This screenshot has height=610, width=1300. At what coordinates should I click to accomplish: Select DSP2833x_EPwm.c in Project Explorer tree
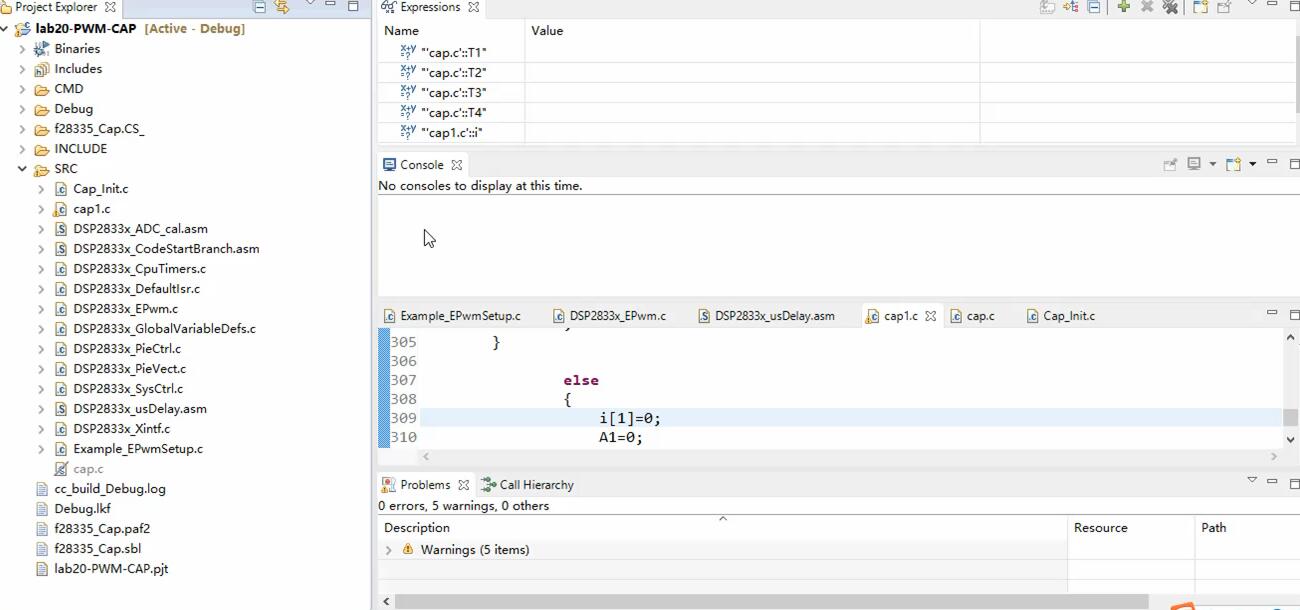click(x=125, y=309)
